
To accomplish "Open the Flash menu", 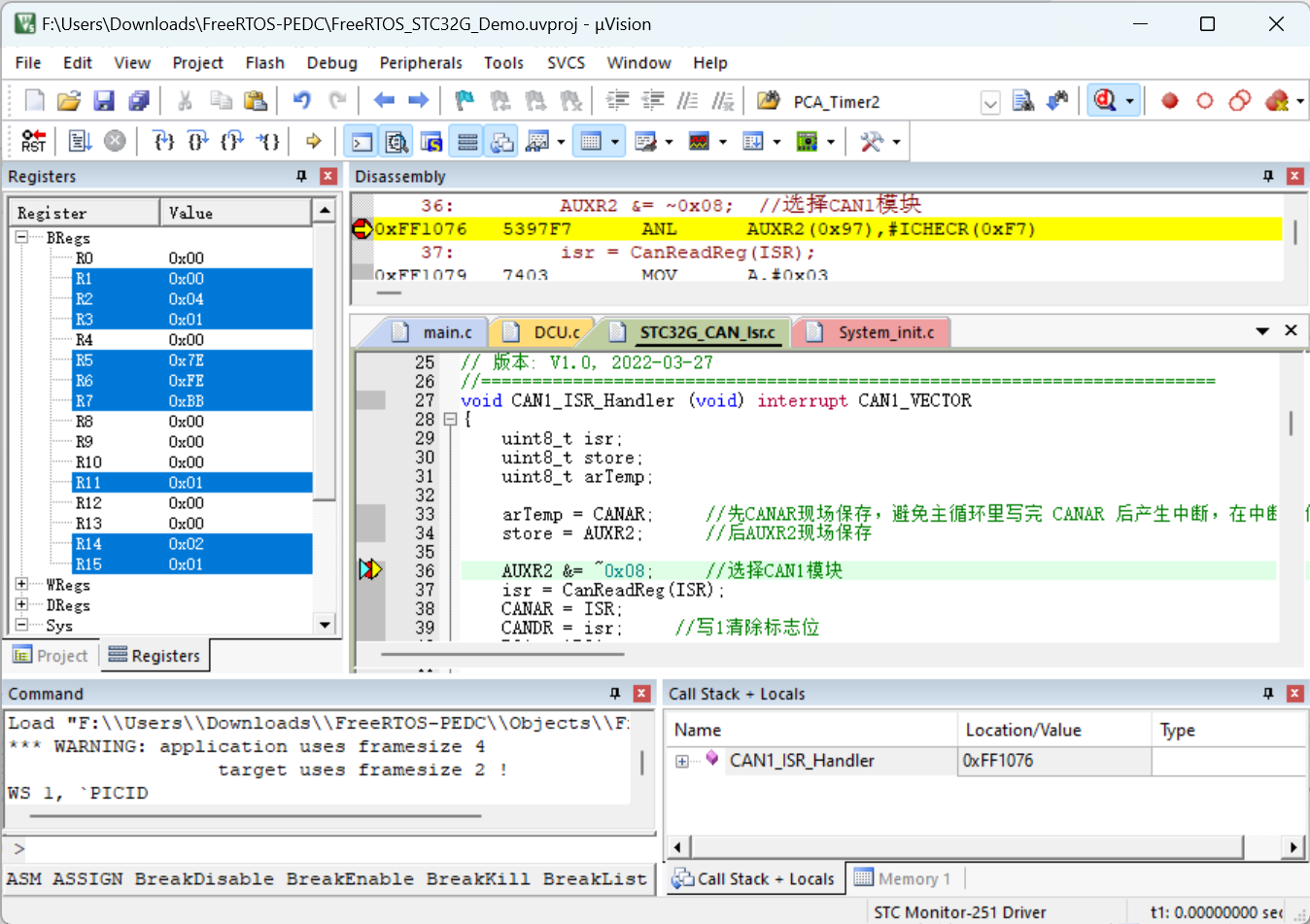I will 264,62.
